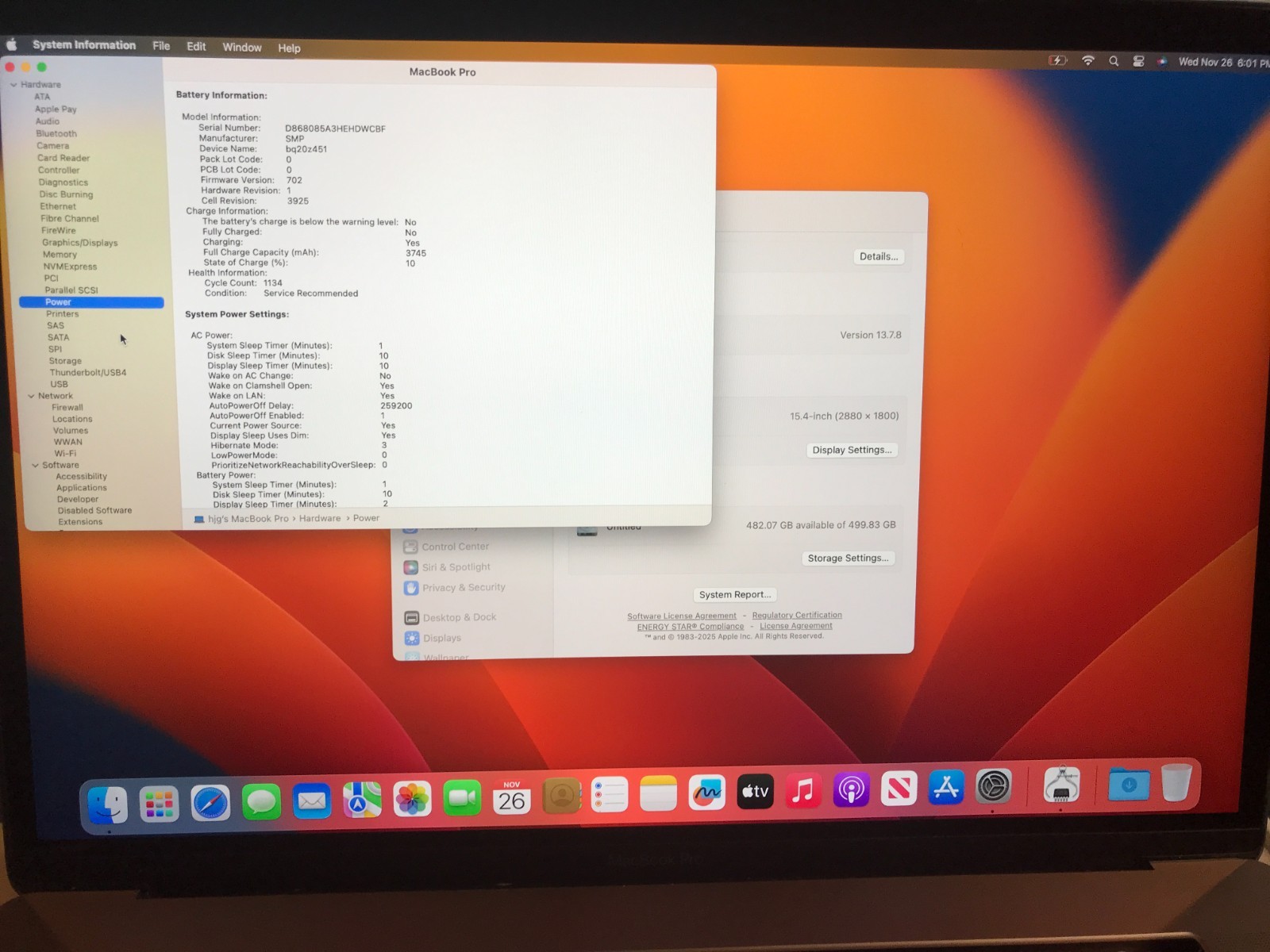Select Thunderbolt/USB4 in the sidebar
1270x952 pixels.
tap(88, 373)
